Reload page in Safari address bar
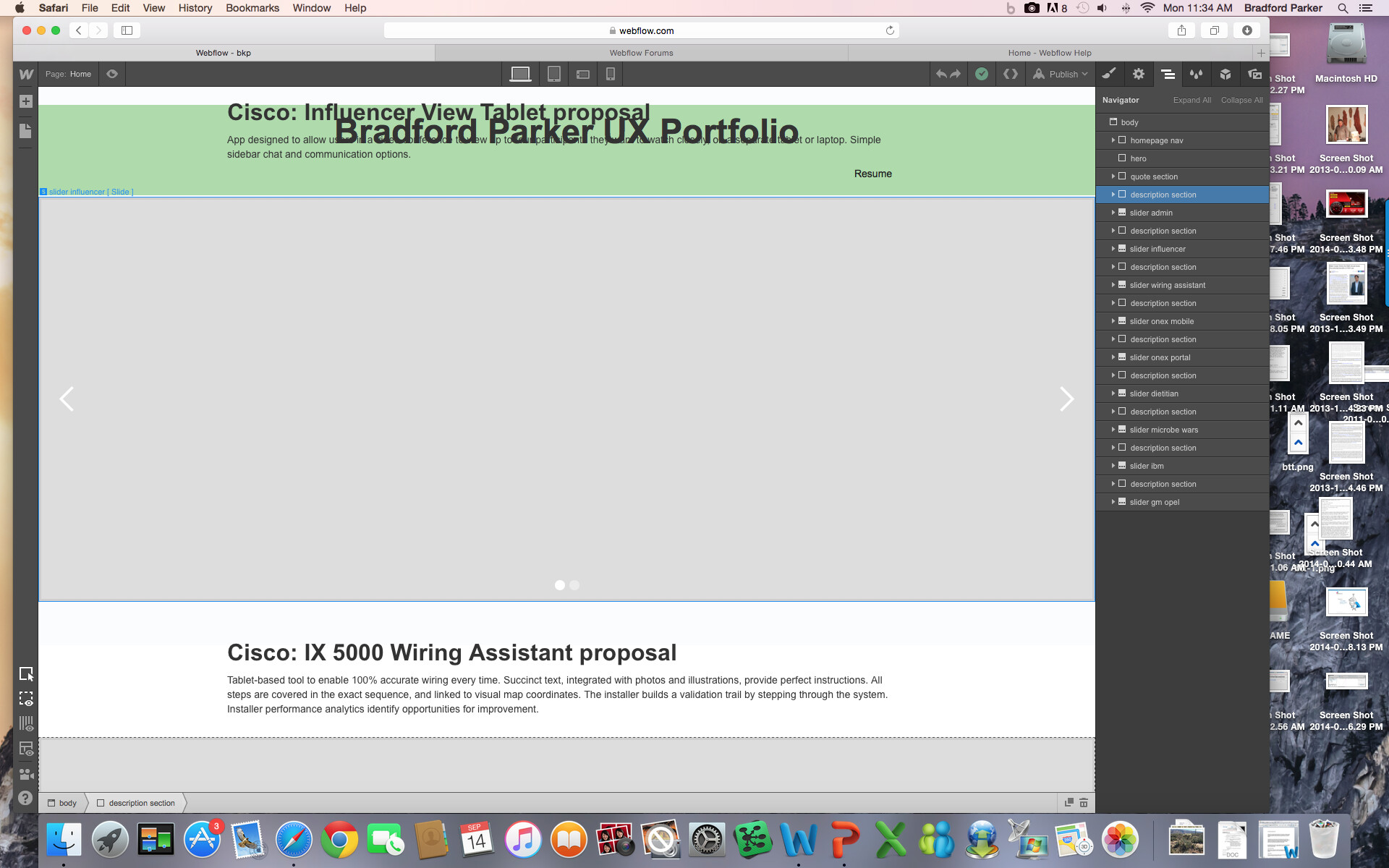Screen dimensions: 1389x868 (x=890, y=30)
